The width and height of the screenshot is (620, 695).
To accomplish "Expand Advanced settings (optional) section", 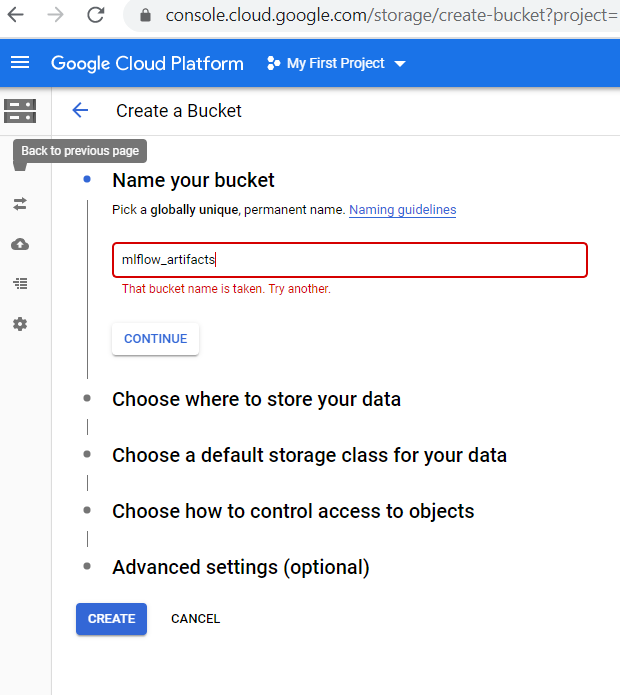I will 240,567.
